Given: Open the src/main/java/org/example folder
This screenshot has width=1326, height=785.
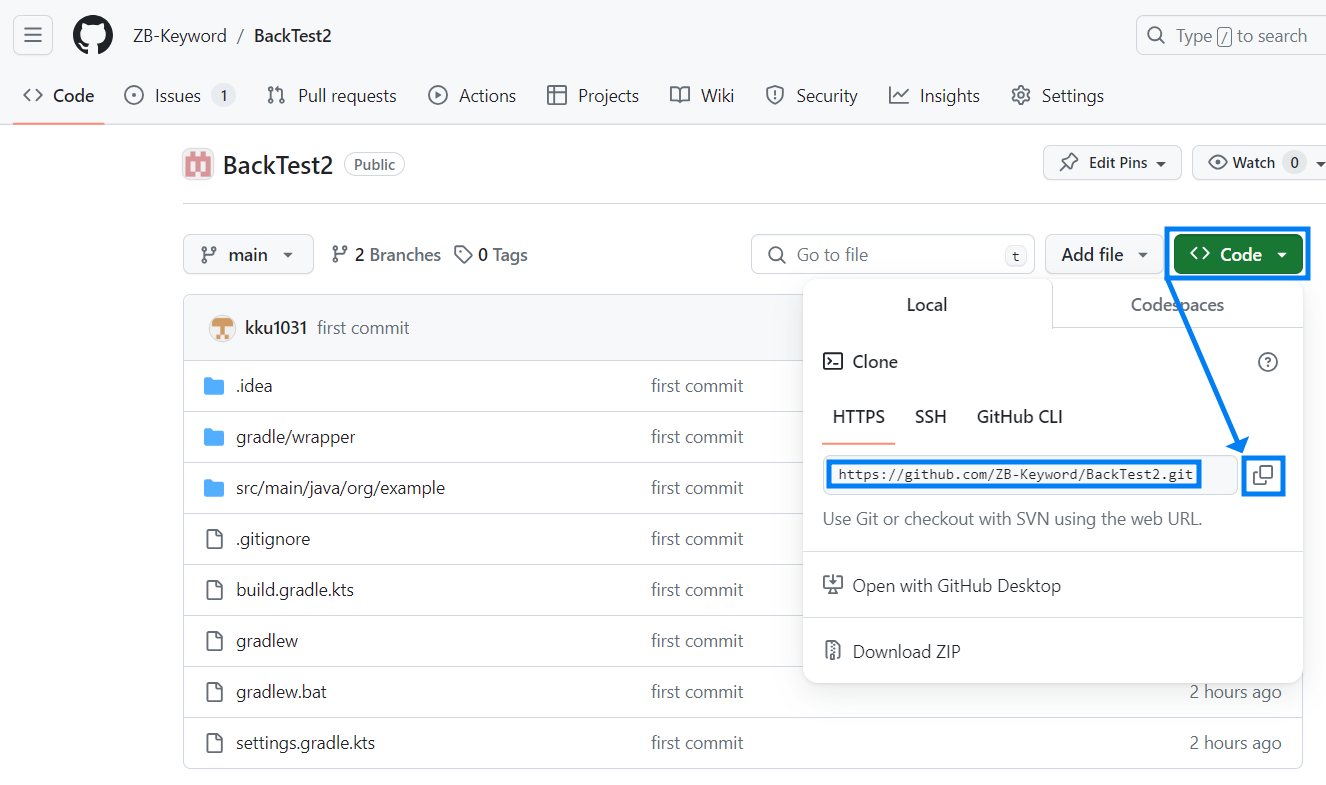Looking at the screenshot, I should (340, 488).
